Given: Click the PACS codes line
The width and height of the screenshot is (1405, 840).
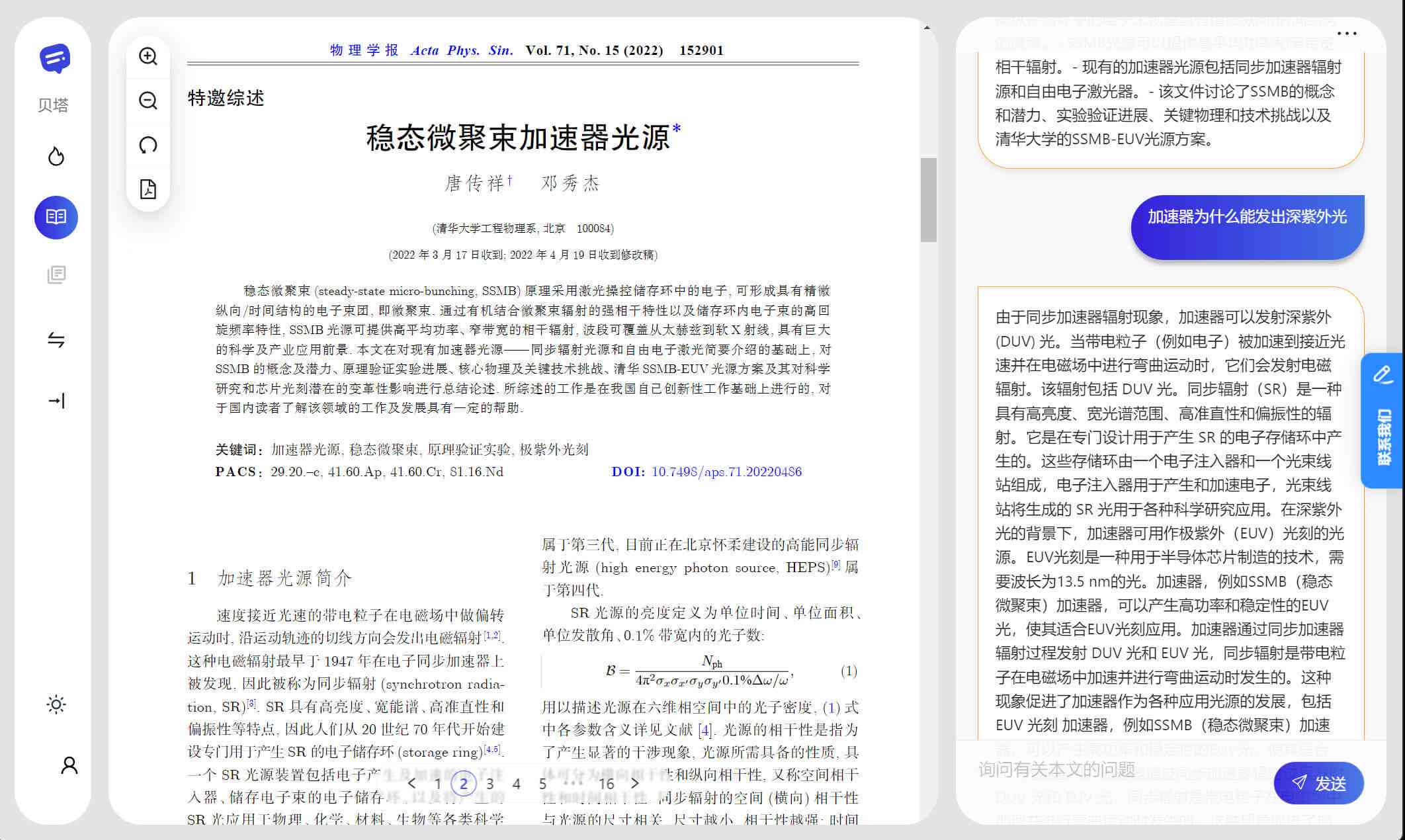Looking at the screenshot, I should coord(359,472).
